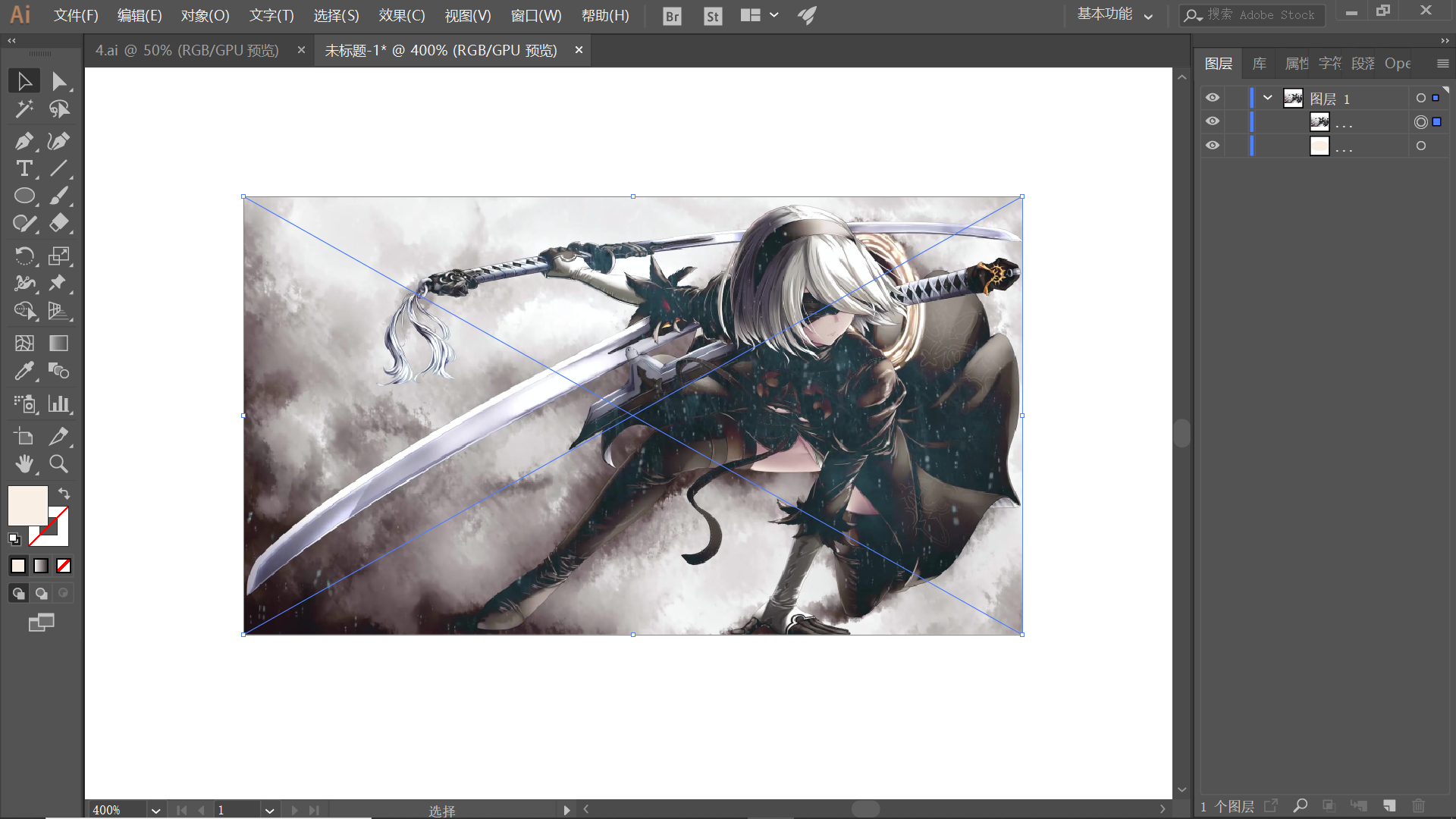Switch to the 属性 panel tab
Screen dimensions: 1456x819
point(1296,64)
